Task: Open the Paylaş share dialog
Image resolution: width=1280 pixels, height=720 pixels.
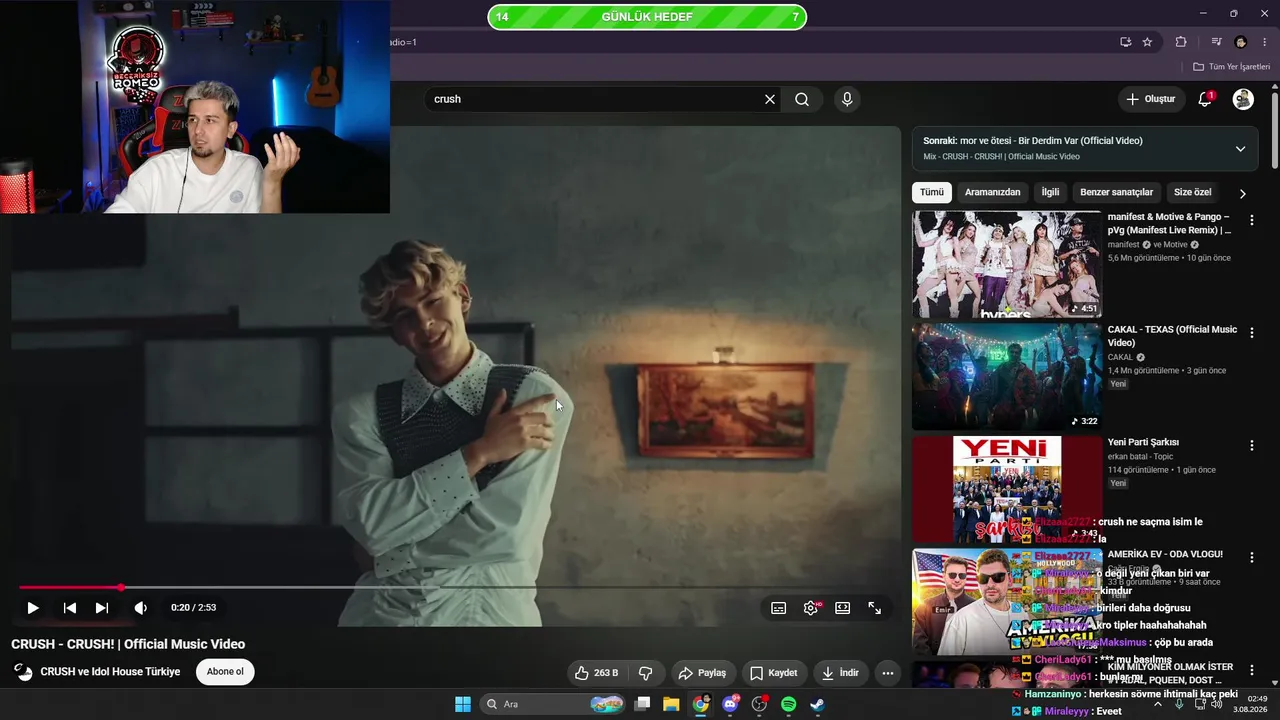Action: (x=702, y=673)
